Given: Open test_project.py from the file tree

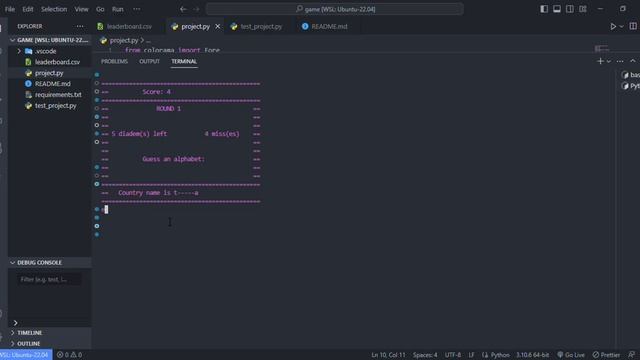Looking at the screenshot, I should coord(56,106).
